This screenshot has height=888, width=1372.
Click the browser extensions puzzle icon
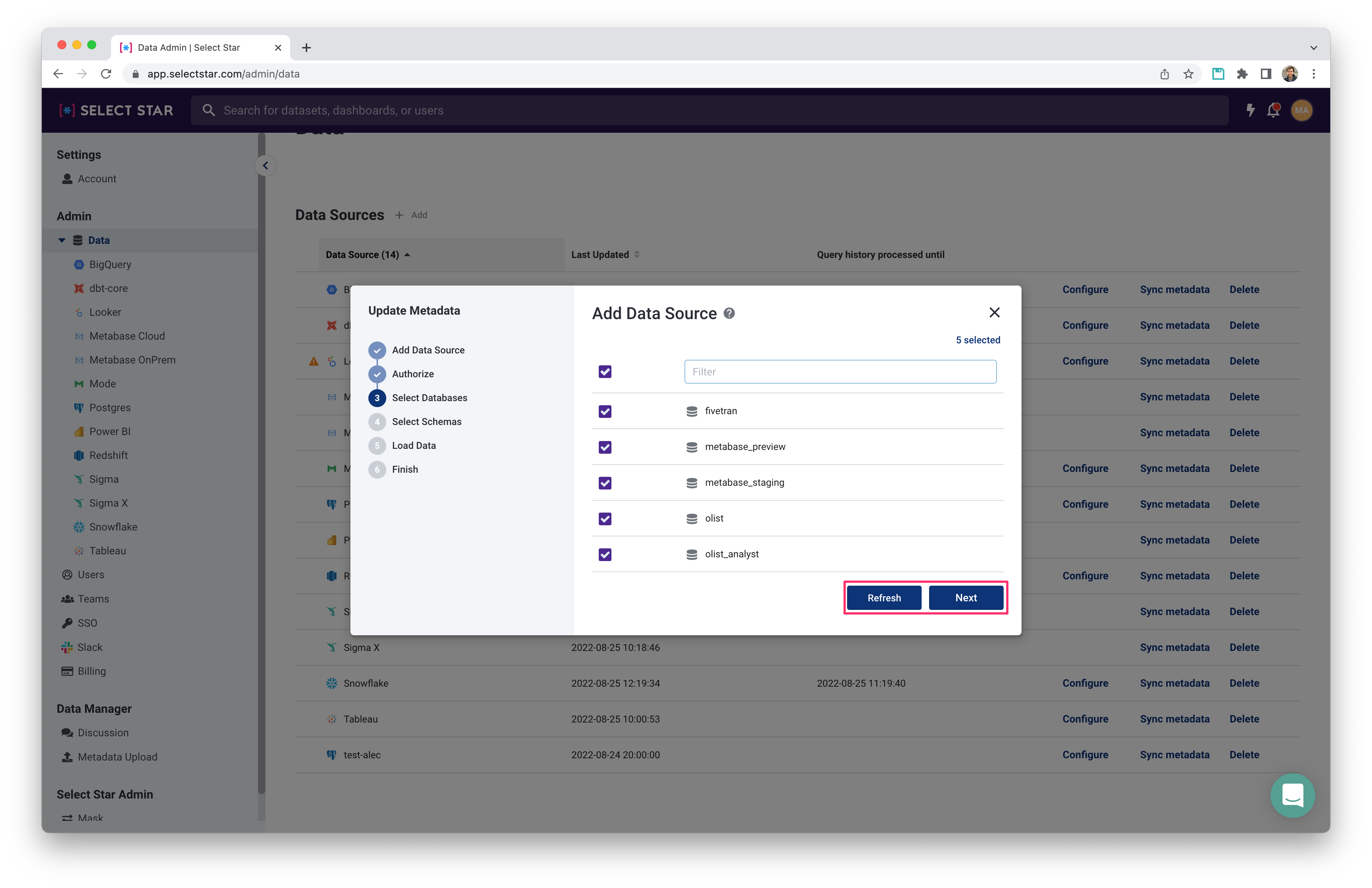pos(1242,74)
